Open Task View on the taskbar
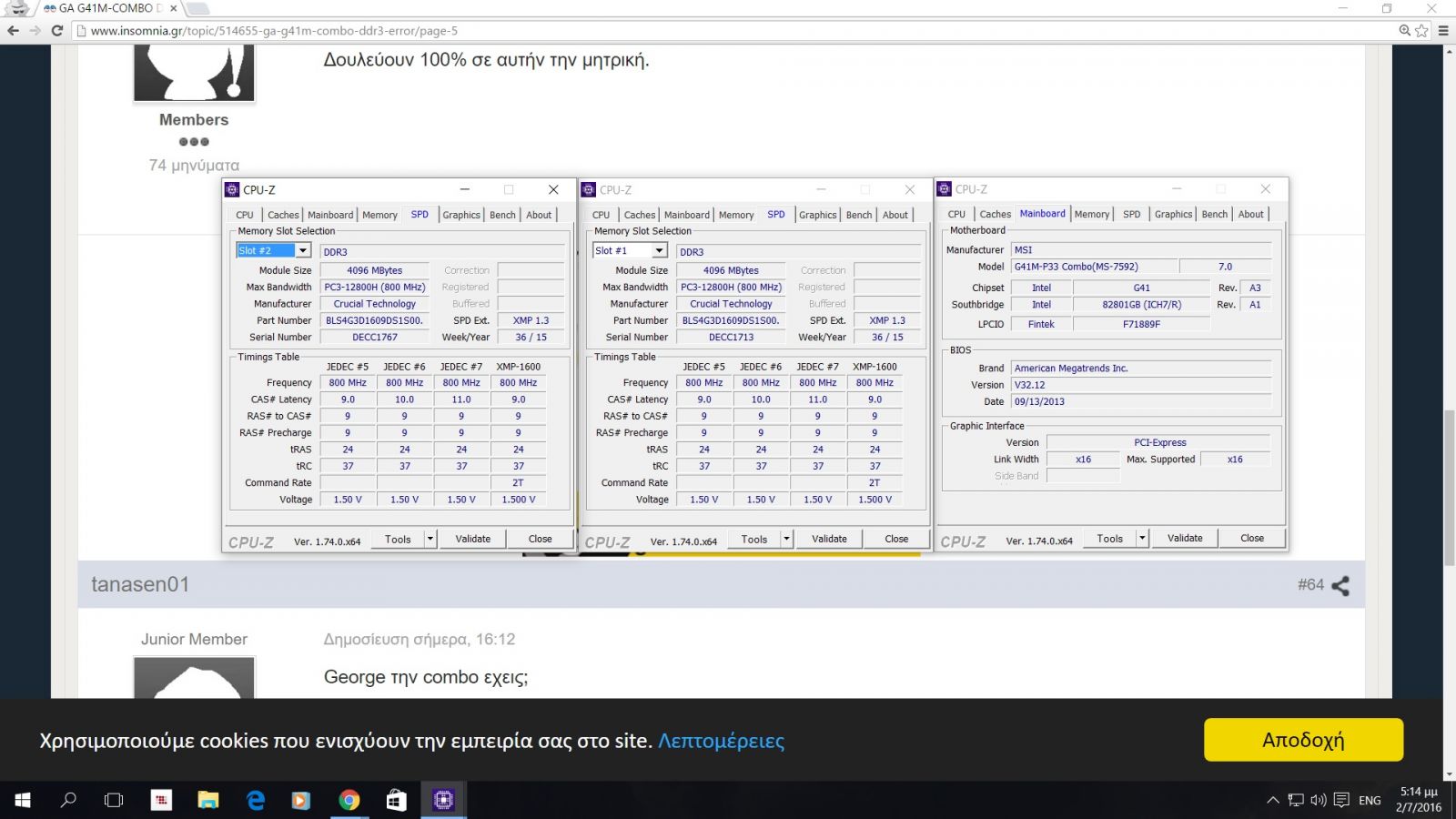 [114, 800]
